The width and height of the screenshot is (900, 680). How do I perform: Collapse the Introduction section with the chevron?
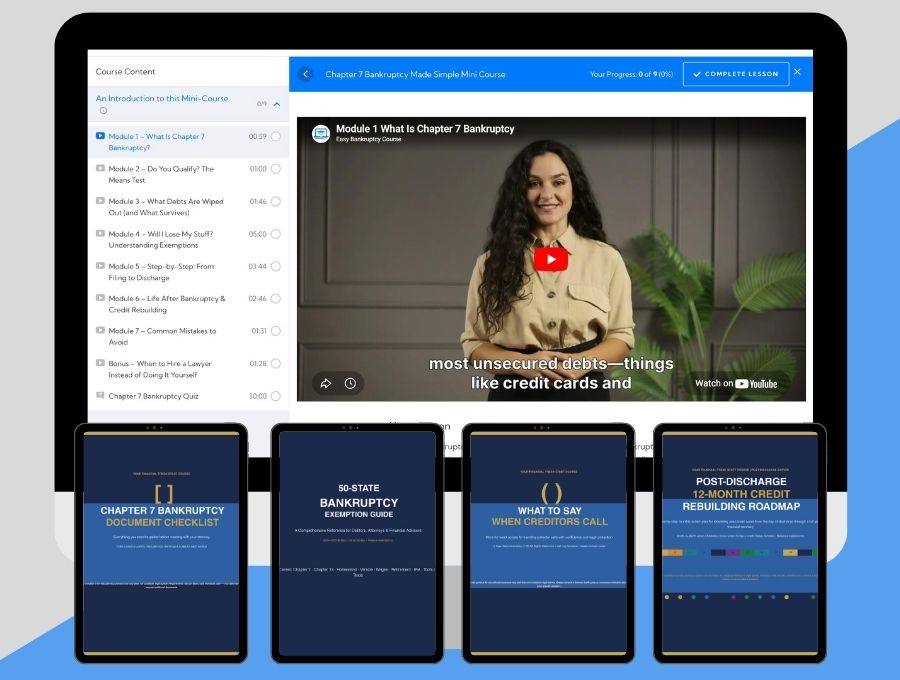(276, 104)
